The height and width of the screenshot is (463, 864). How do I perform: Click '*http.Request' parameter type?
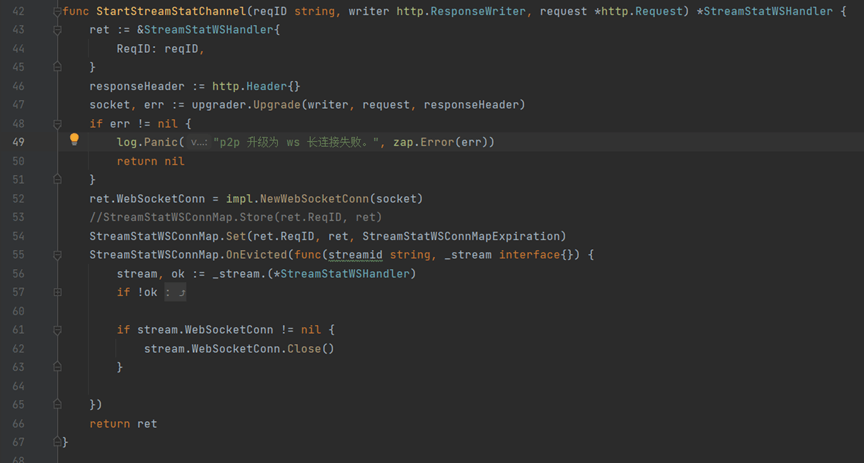pyautogui.click(x=641, y=11)
